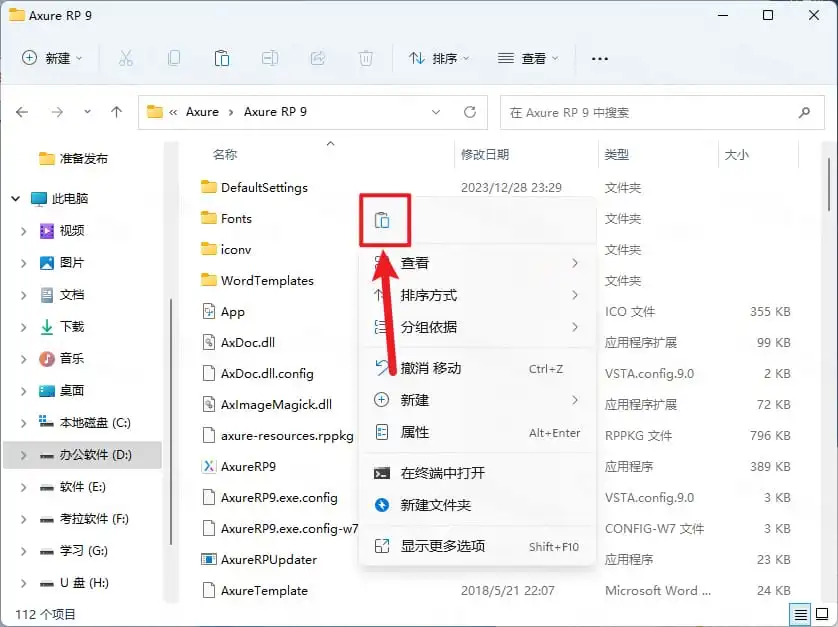This screenshot has width=838, height=627.
Task: Open the 排序方式 submenu
Action: tap(477, 295)
